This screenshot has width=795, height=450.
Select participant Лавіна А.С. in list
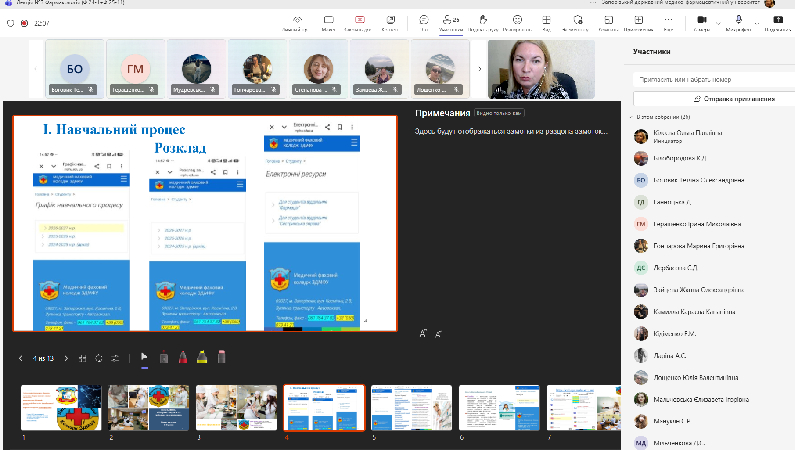(x=710, y=355)
